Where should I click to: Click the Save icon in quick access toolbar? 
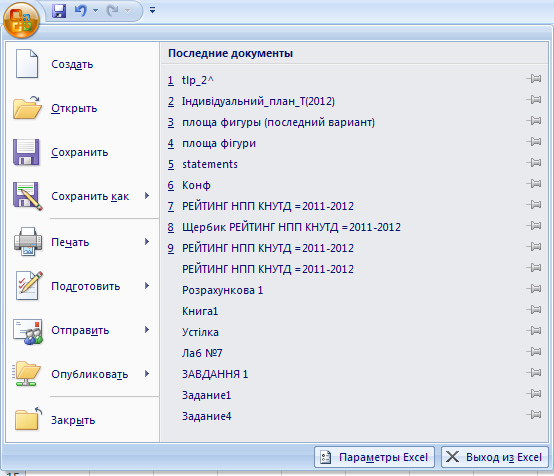point(59,11)
